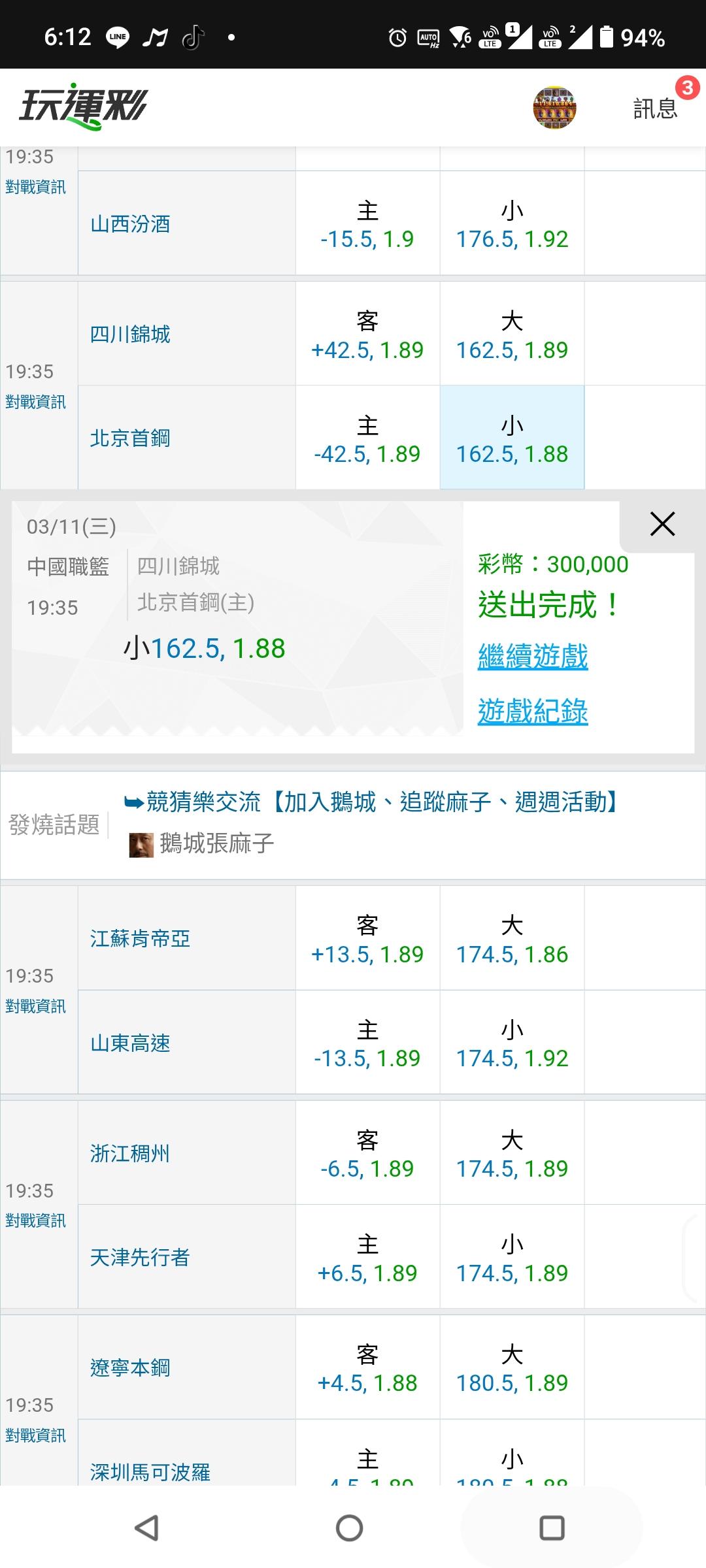Tap the 玩運彩 logo
706x1568 pixels.
84,106
